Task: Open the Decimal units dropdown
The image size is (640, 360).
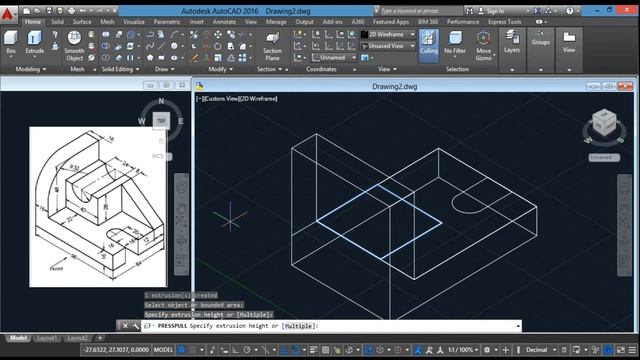Action: [x=541, y=350]
